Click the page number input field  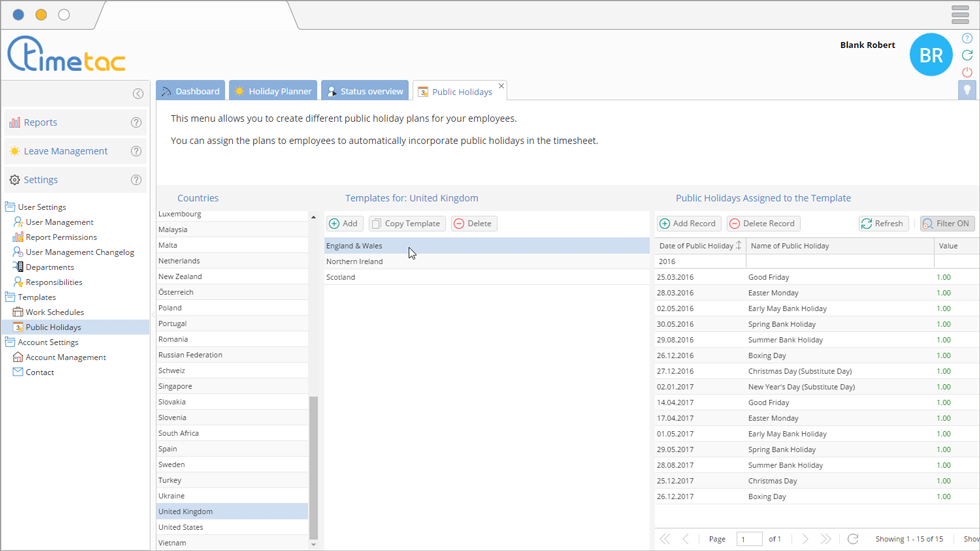click(x=749, y=539)
